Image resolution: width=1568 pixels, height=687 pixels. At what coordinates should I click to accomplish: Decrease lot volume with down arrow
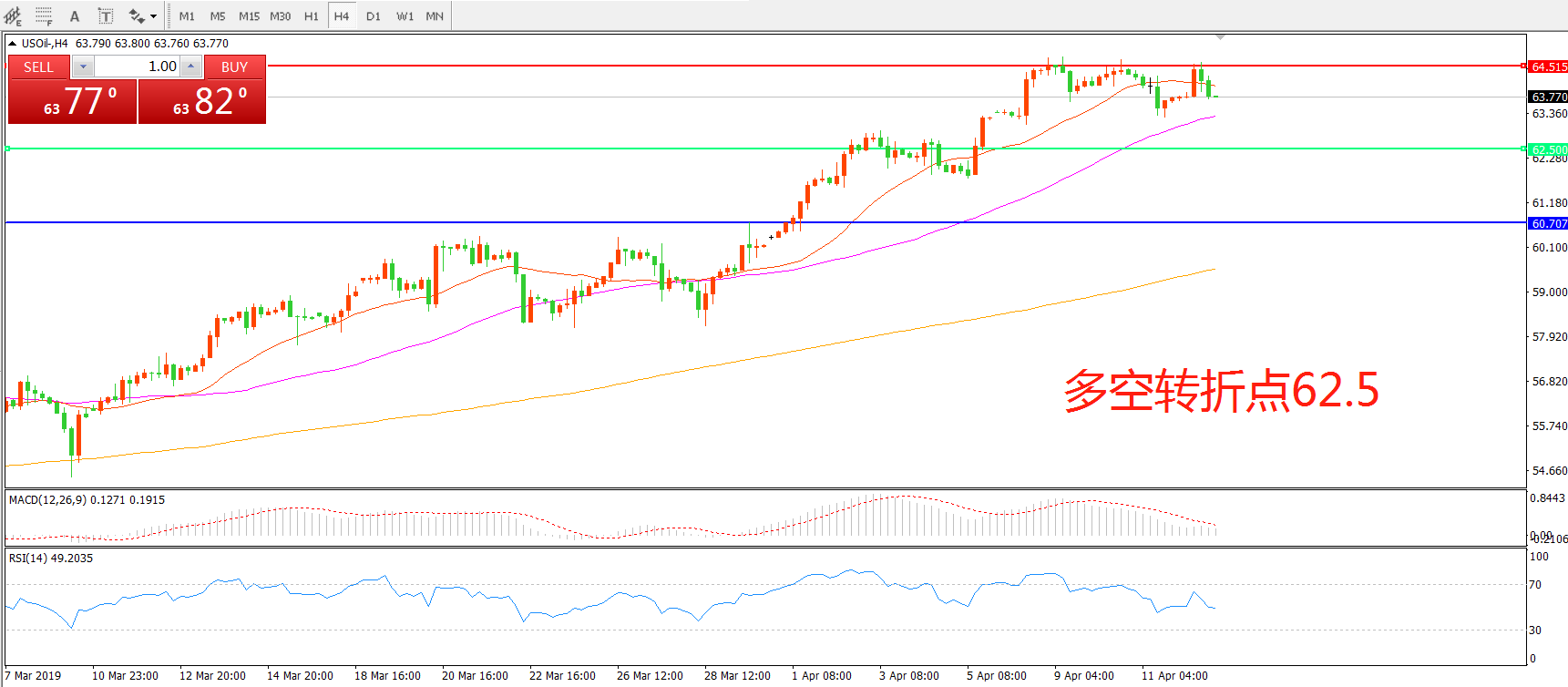point(83,67)
